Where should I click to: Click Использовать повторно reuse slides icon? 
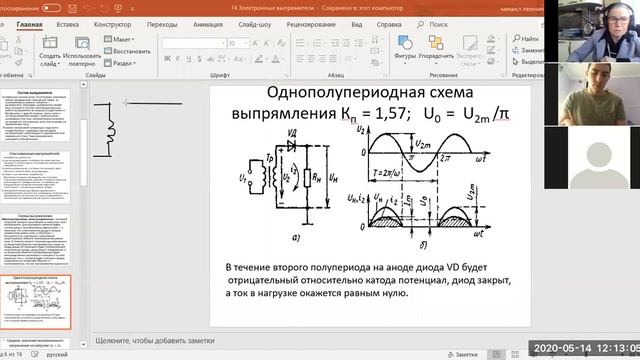pyautogui.click(x=82, y=42)
